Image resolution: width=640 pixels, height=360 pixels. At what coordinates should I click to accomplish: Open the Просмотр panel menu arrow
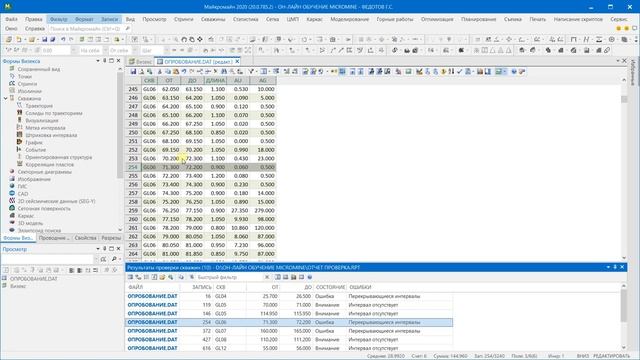(x=98, y=249)
